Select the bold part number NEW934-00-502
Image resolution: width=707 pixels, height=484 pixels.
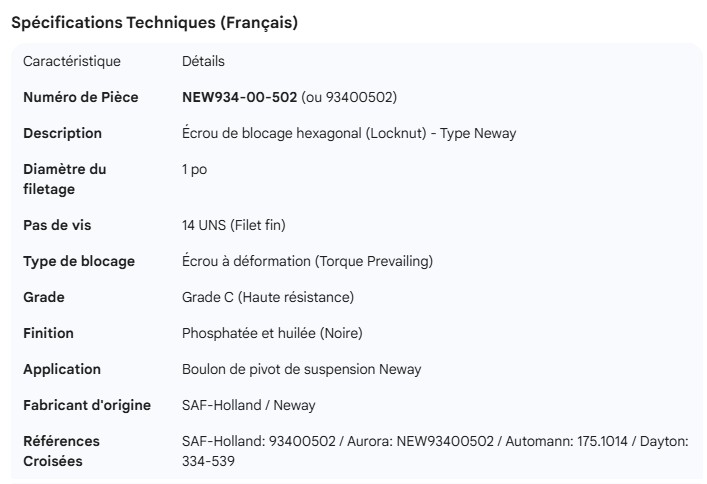coord(239,97)
